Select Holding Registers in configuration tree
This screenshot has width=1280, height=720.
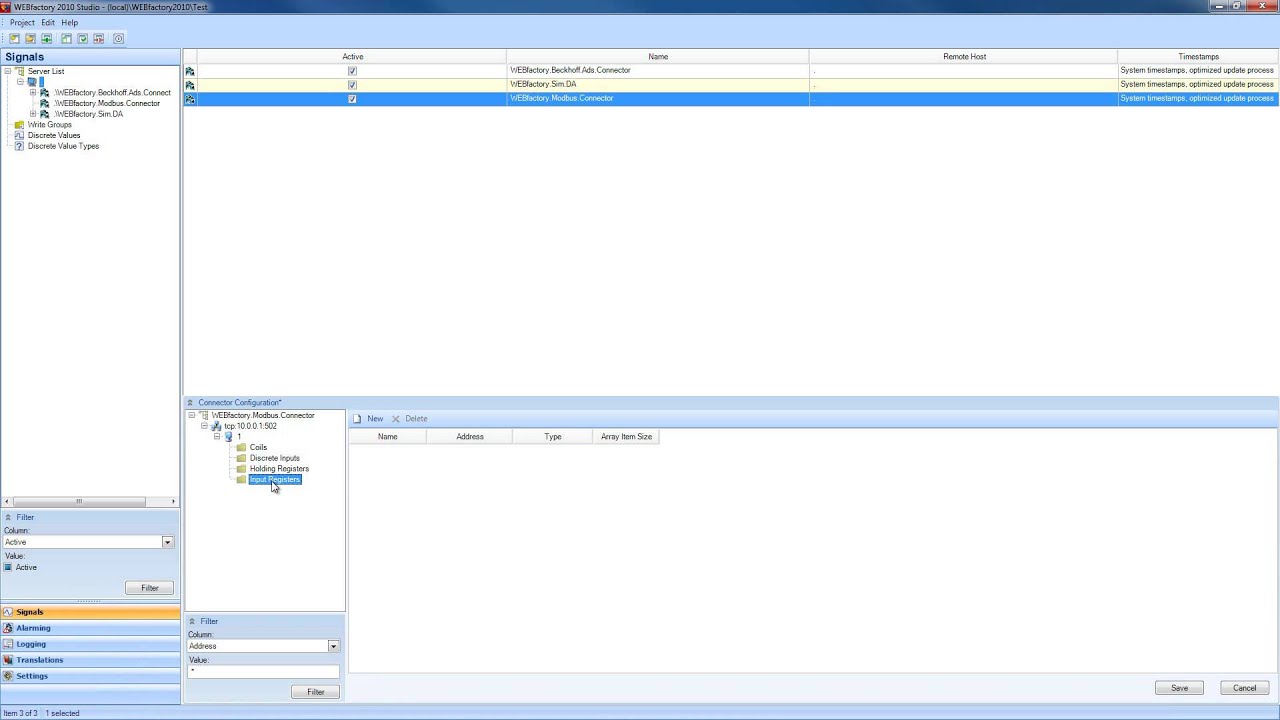[279, 469]
